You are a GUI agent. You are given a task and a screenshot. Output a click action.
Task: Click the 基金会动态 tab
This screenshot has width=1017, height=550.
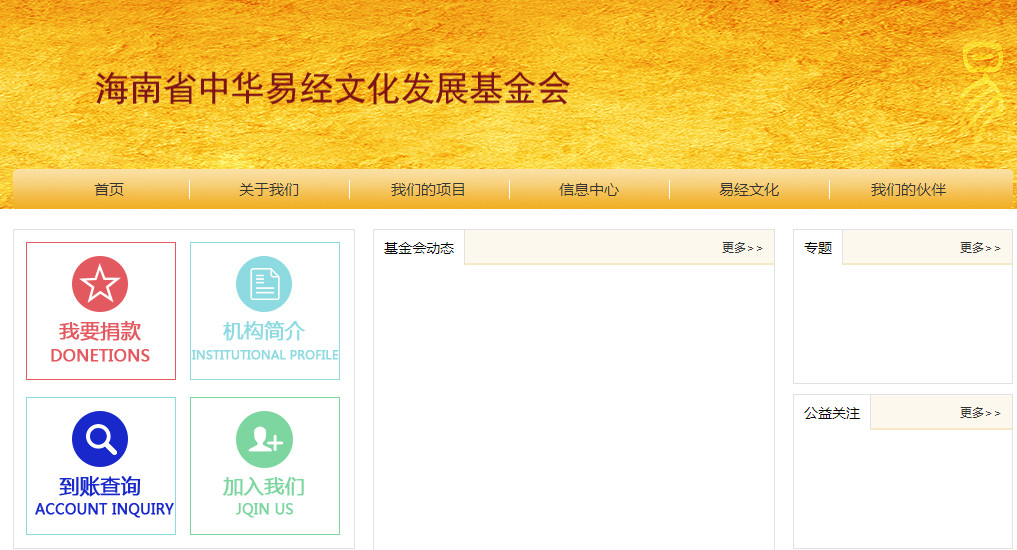tap(419, 248)
